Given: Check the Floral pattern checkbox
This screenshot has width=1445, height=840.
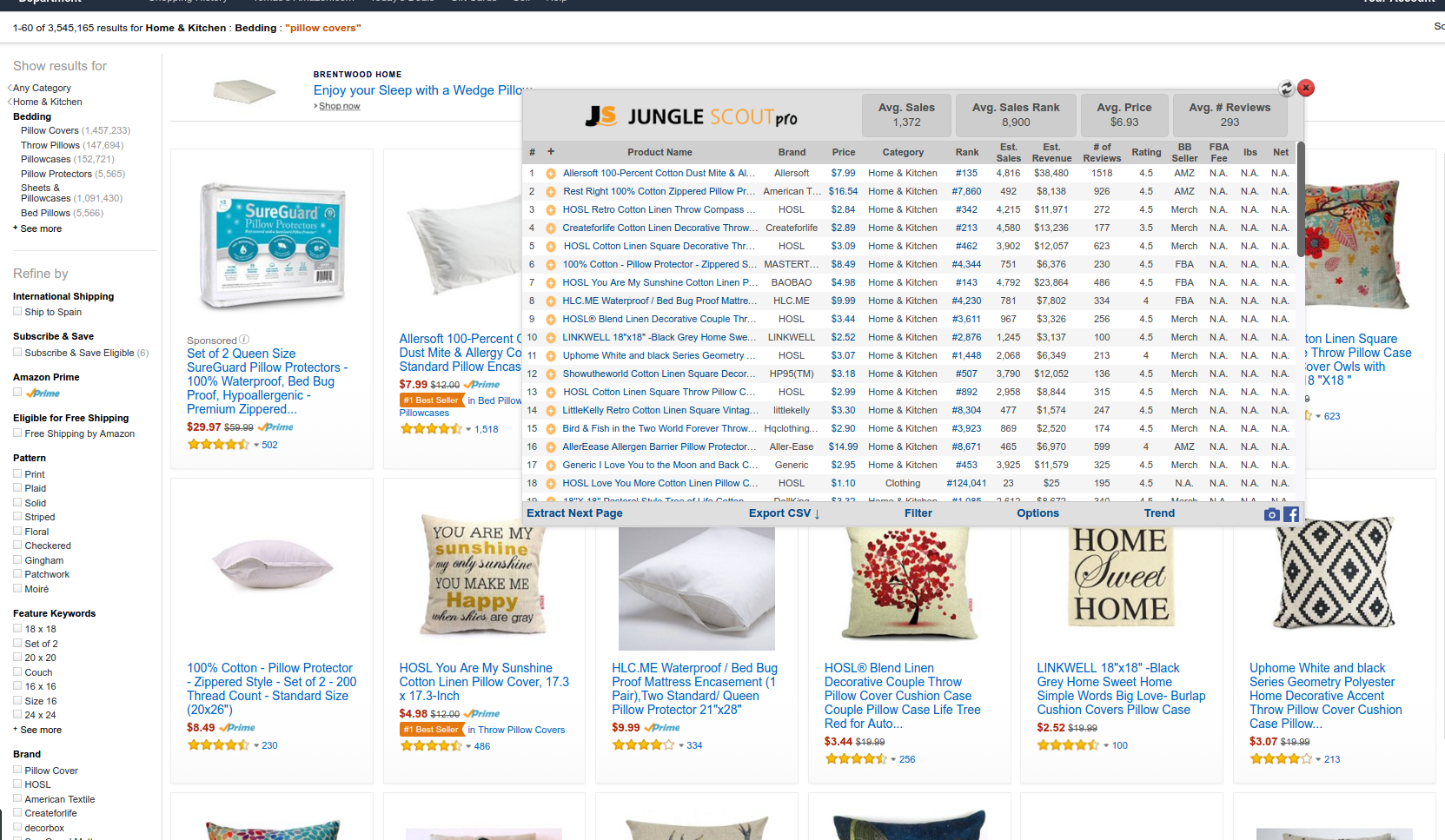Looking at the screenshot, I should pos(17,531).
